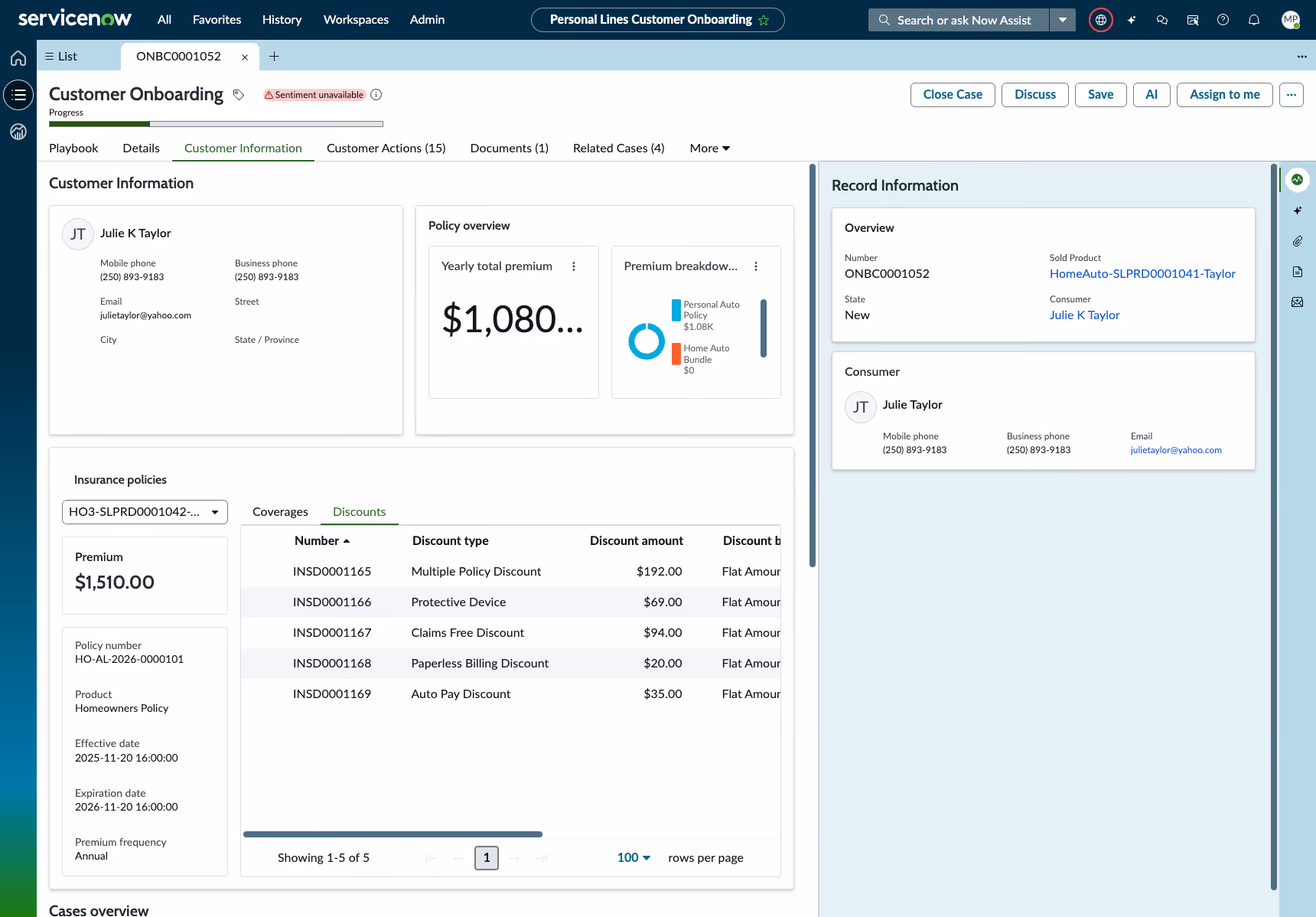The image size is (1316, 917).
Task: Open the attachments paperclip icon in side panel
Action: click(1297, 241)
